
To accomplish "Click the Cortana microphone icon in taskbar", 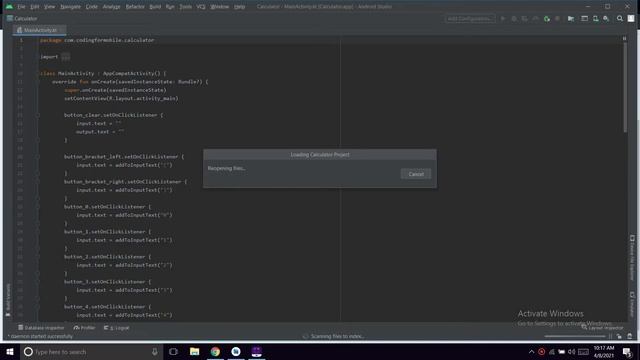I will click(155, 352).
